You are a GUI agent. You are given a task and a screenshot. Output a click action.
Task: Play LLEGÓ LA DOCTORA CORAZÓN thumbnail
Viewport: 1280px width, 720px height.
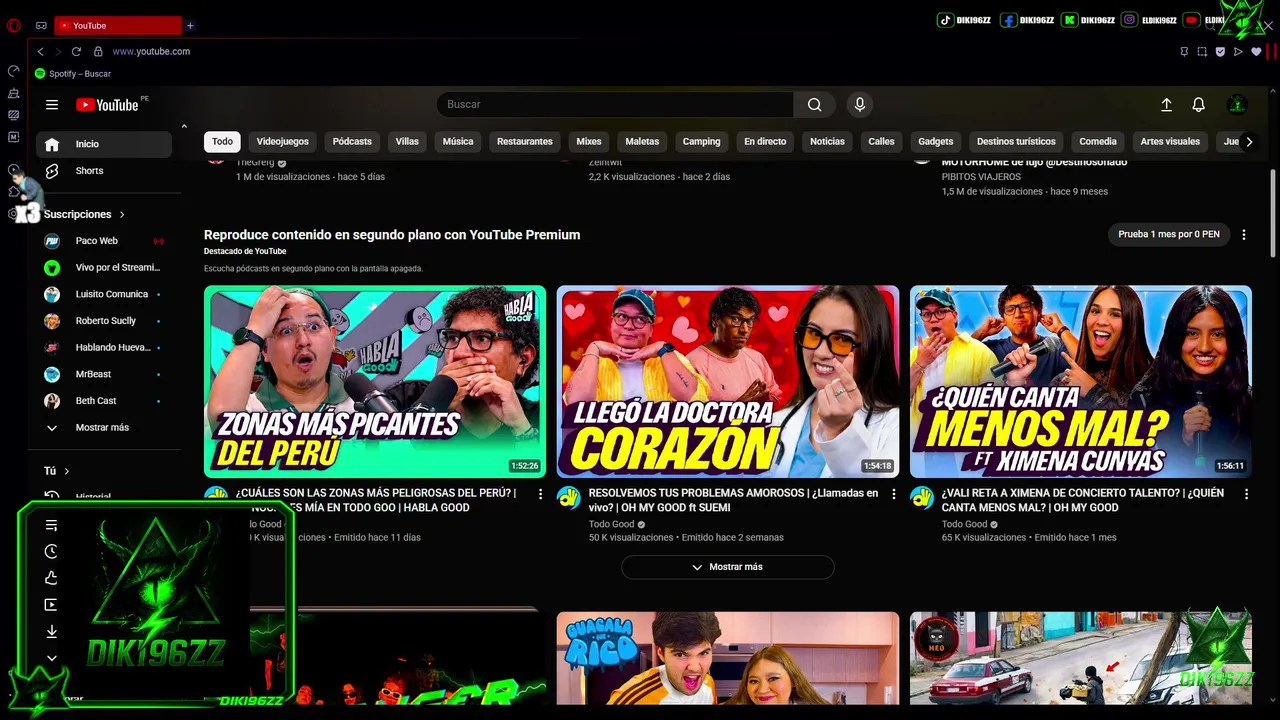(x=728, y=382)
